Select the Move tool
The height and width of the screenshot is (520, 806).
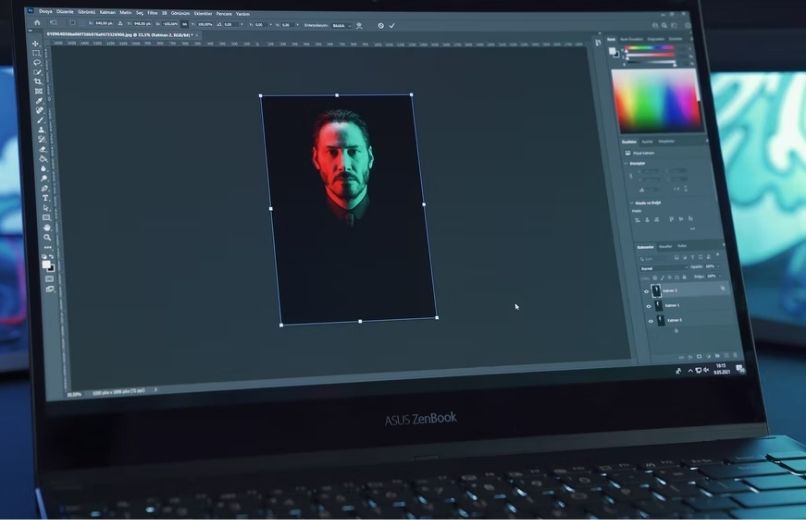[x=36, y=43]
